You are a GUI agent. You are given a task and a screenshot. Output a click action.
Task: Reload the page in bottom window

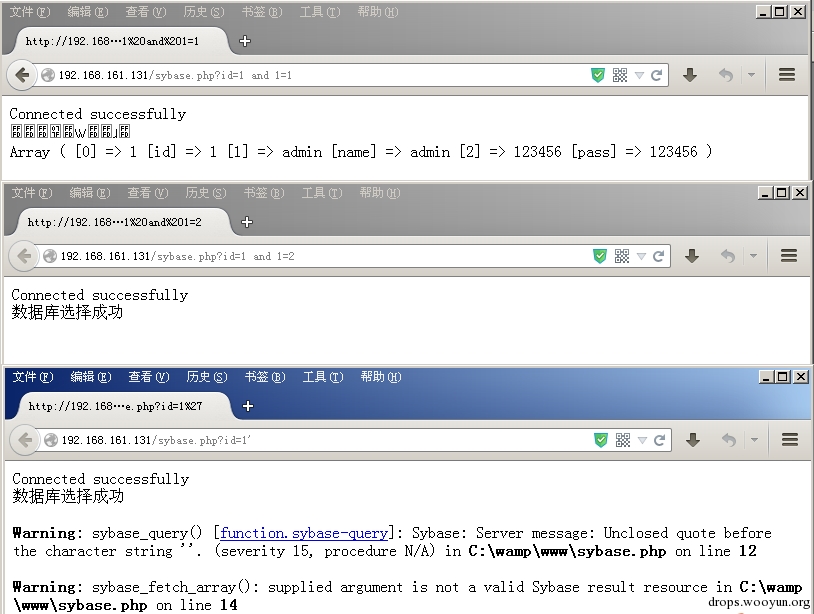660,440
